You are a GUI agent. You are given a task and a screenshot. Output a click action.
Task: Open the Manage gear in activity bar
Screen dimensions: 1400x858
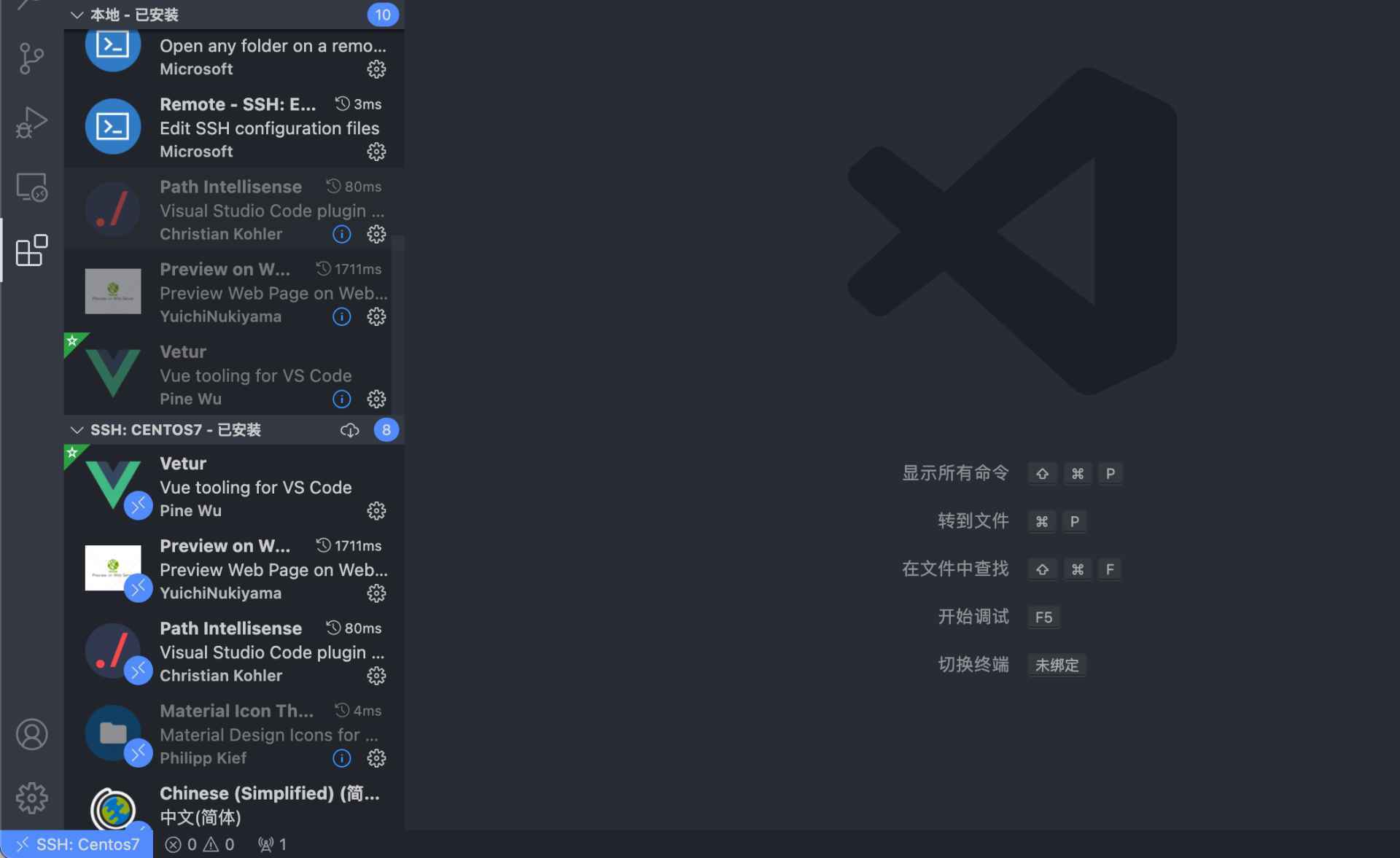pyautogui.click(x=31, y=797)
